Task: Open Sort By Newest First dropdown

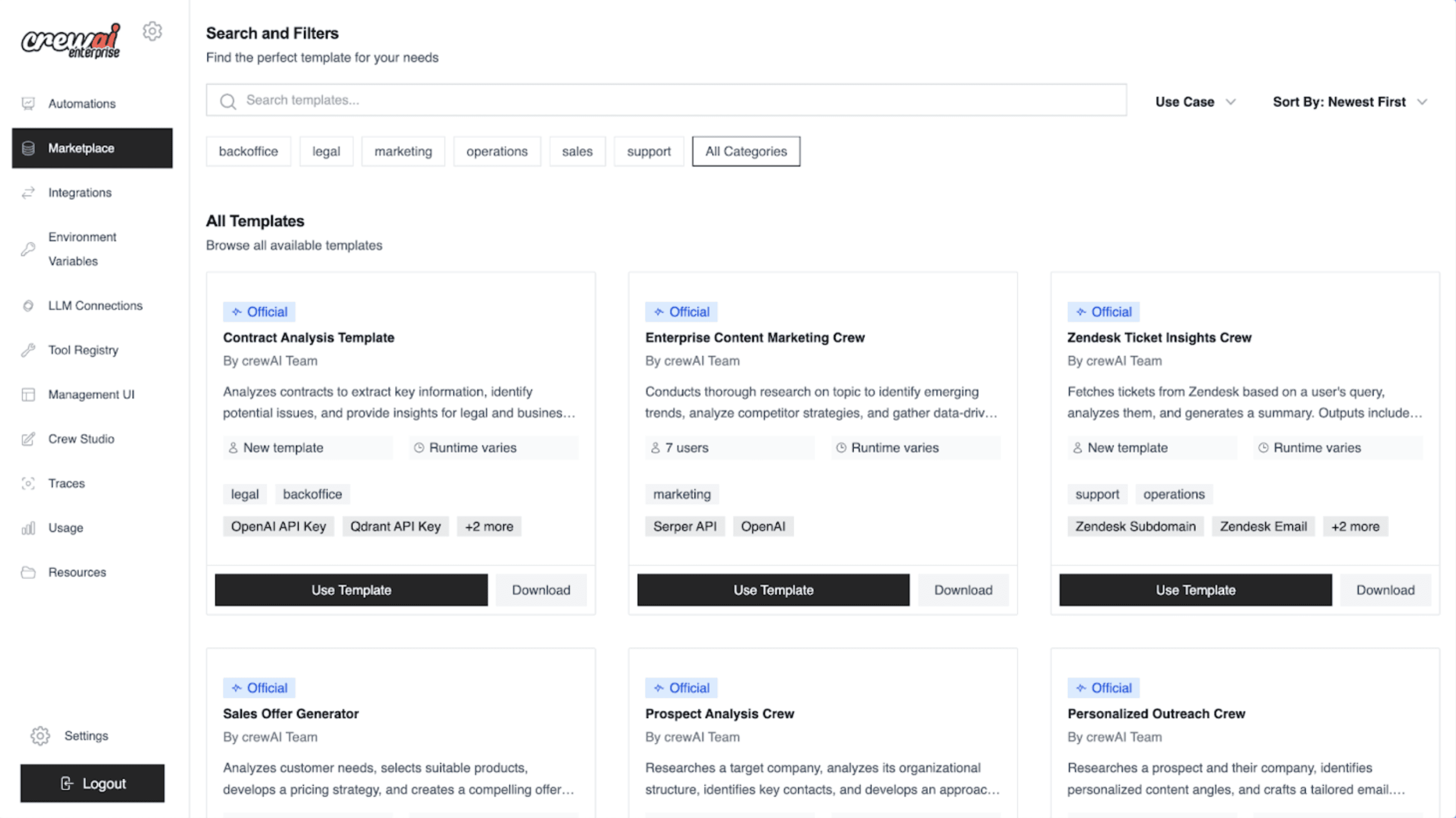Action: coord(1349,102)
